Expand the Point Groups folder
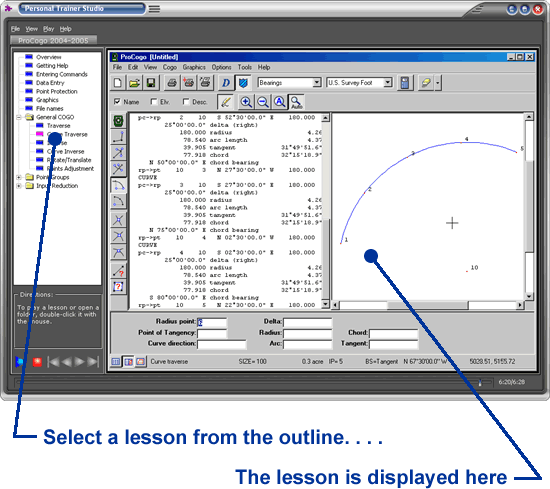 (19, 177)
